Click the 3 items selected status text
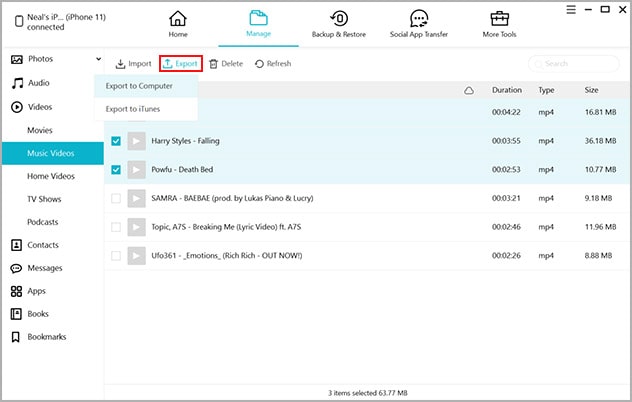Viewport: 632px width, 402px height. 368,393
